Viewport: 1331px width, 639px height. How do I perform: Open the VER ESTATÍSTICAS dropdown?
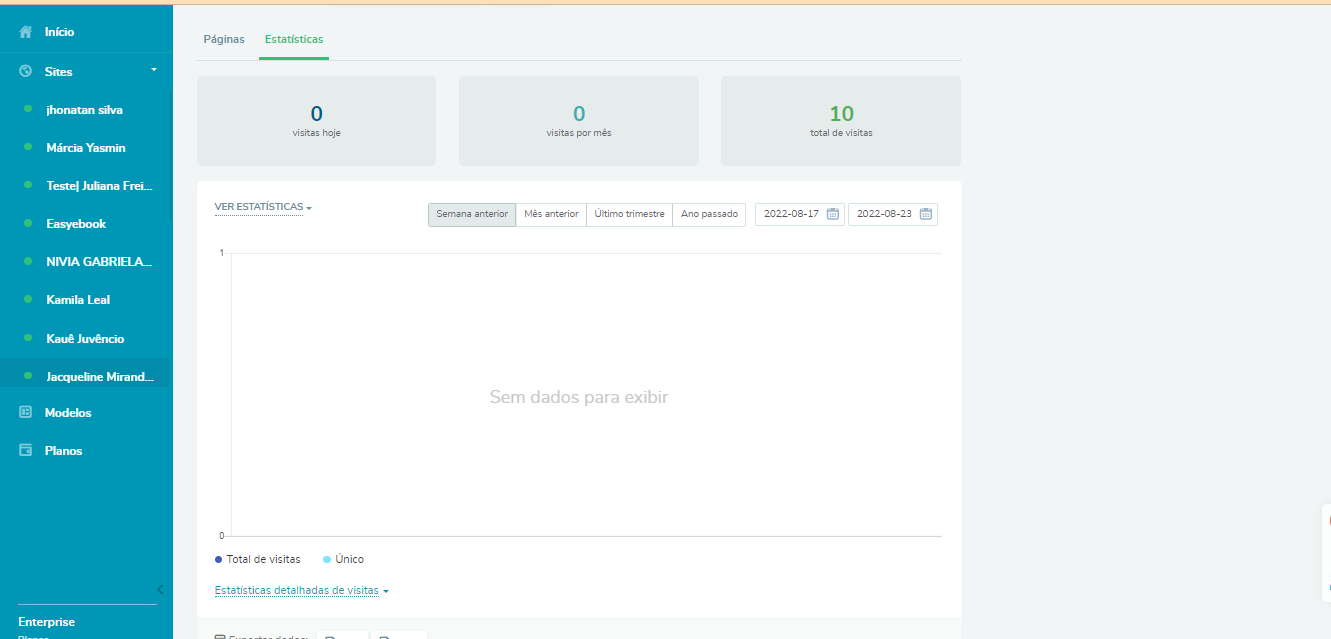pos(263,207)
